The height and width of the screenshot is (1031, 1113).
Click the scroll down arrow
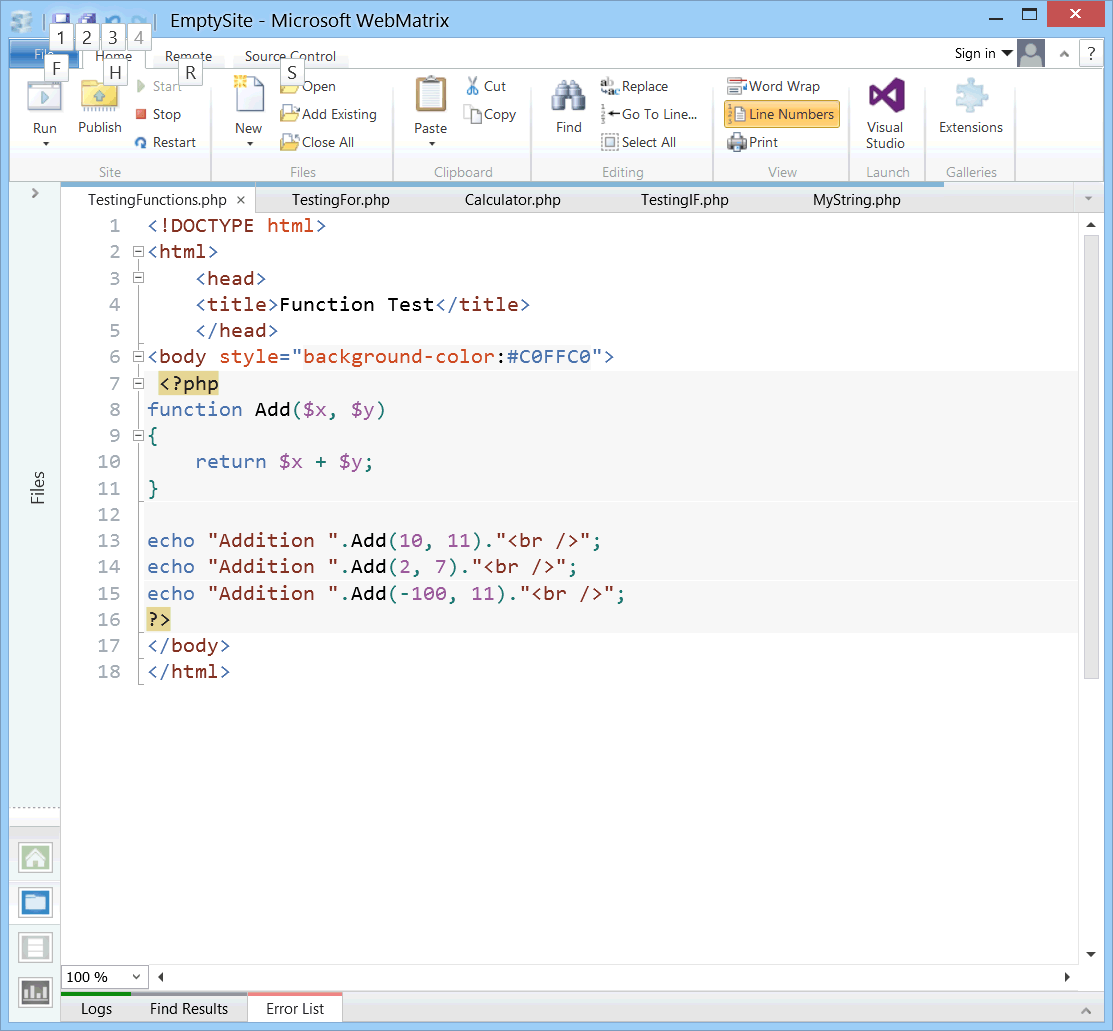coord(1091,954)
